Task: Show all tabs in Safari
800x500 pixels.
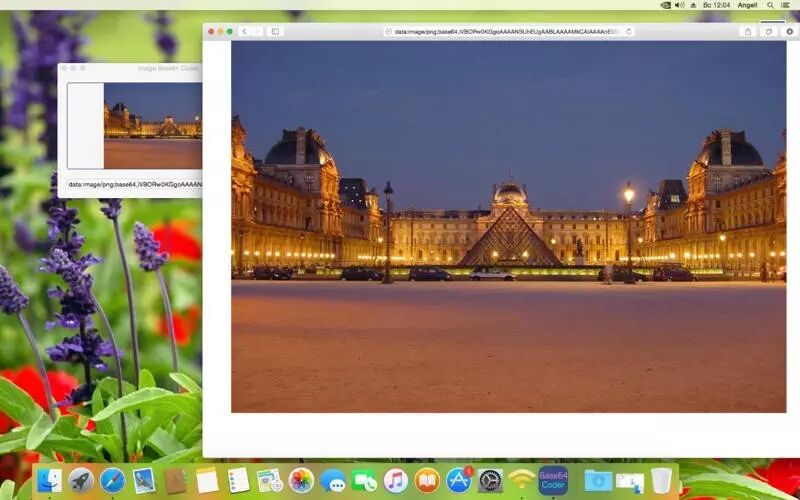Action: (769, 32)
